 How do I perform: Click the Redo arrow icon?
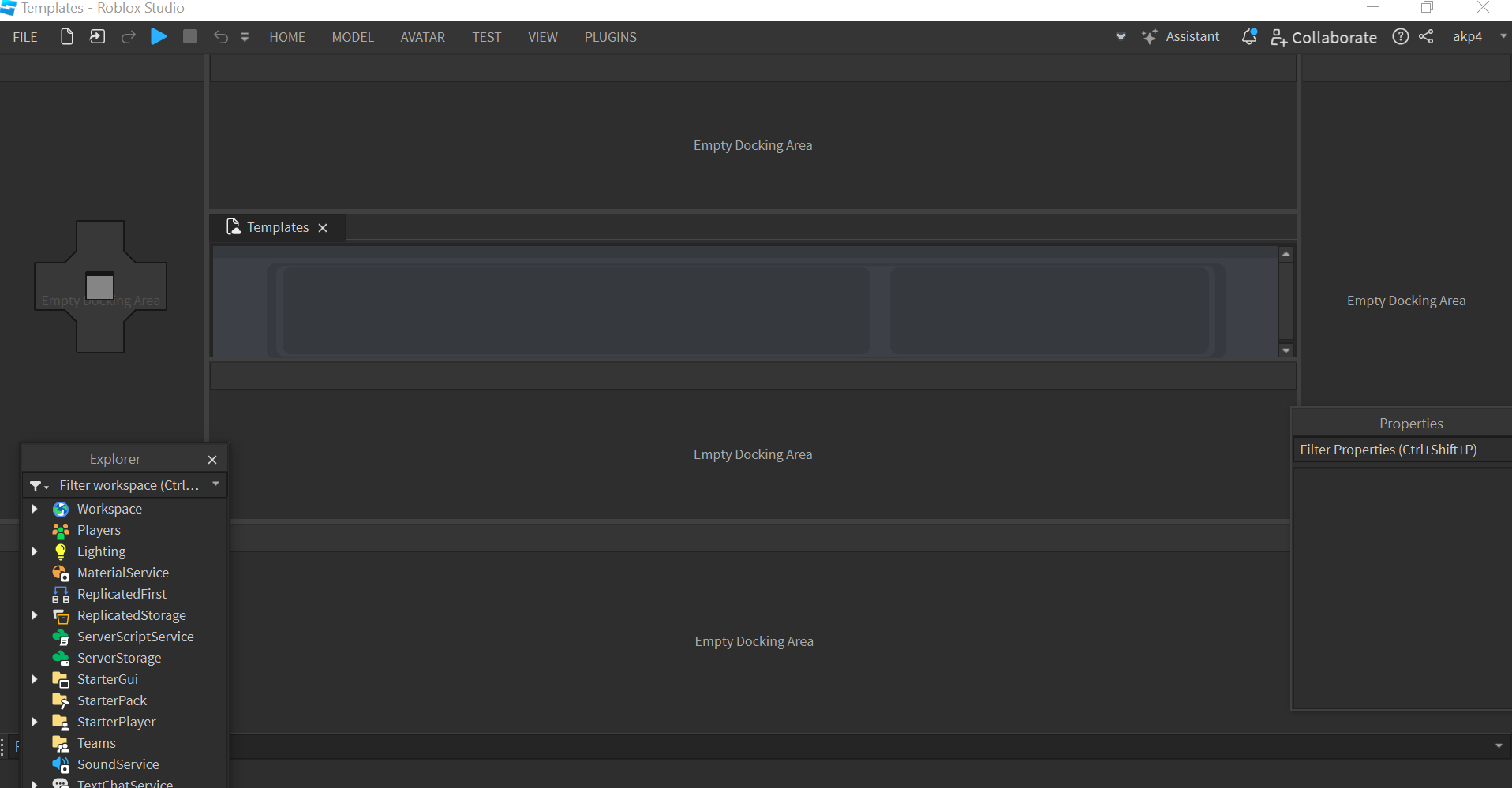click(128, 37)
